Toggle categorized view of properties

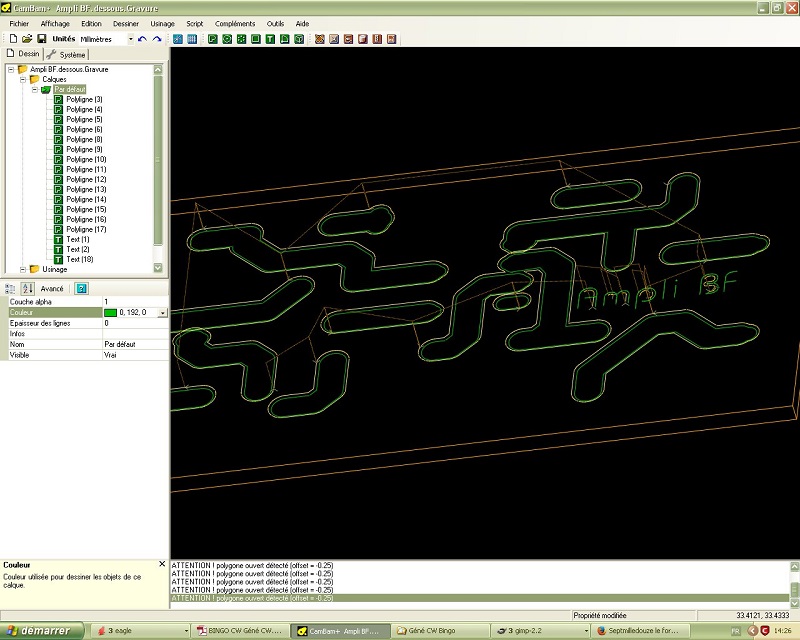coord(11,288)
